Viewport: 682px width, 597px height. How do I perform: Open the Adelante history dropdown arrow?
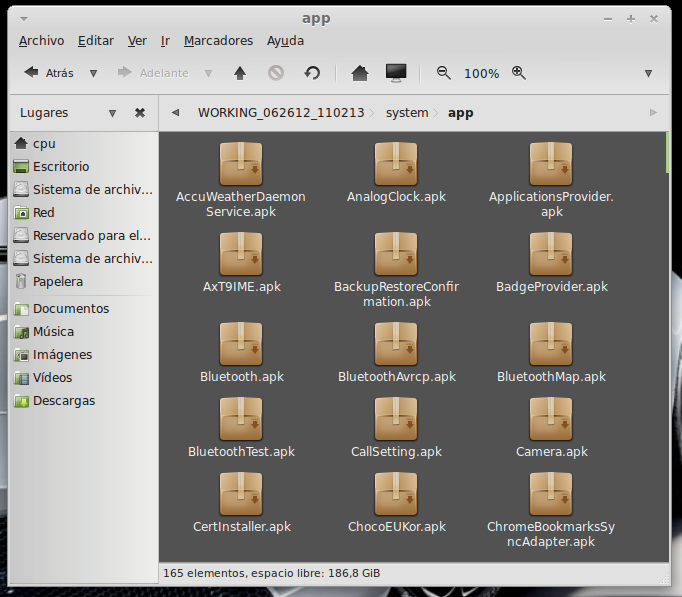click(208, 73)
